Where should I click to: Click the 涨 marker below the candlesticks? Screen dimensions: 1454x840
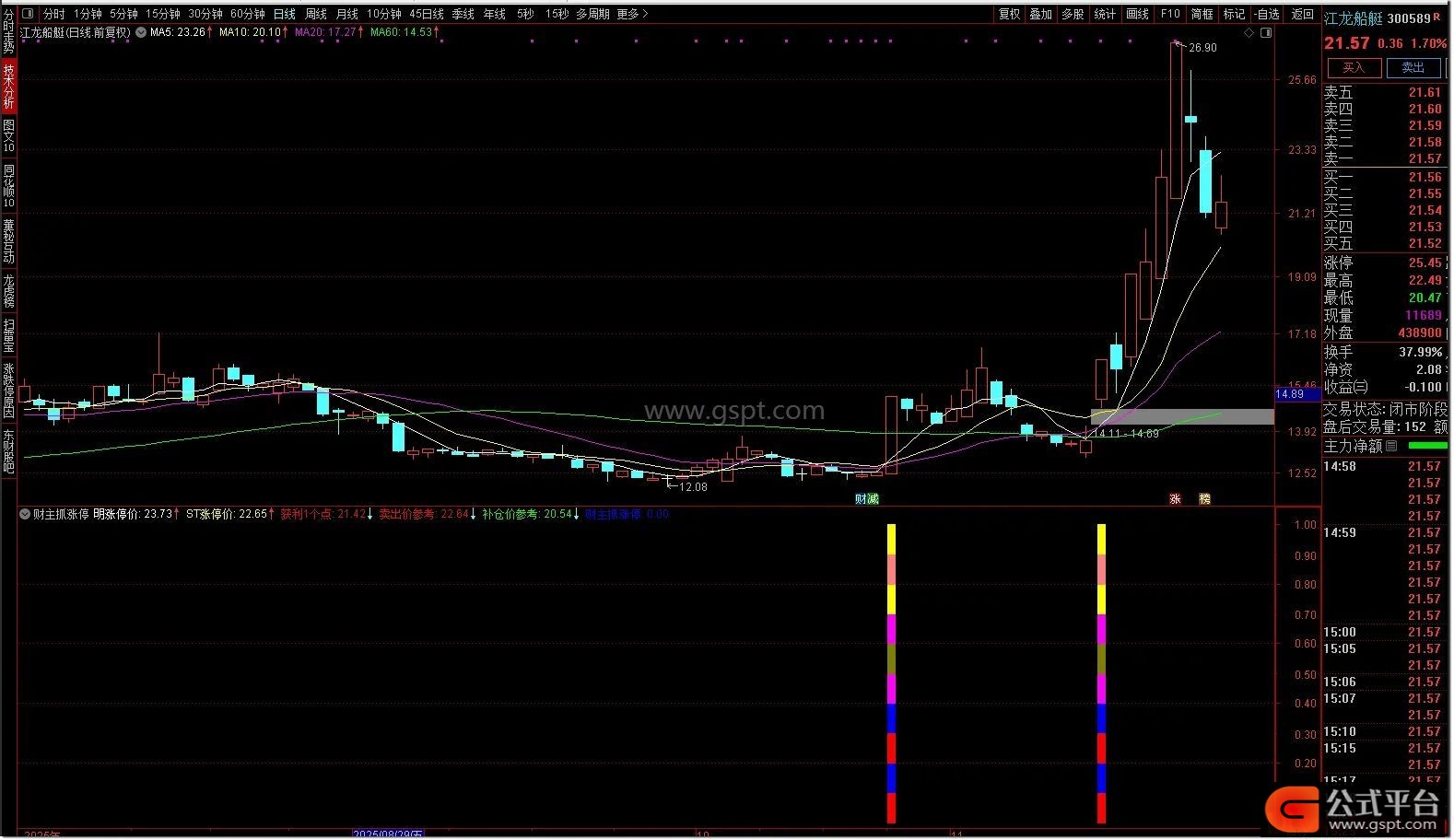[1175, 499]
